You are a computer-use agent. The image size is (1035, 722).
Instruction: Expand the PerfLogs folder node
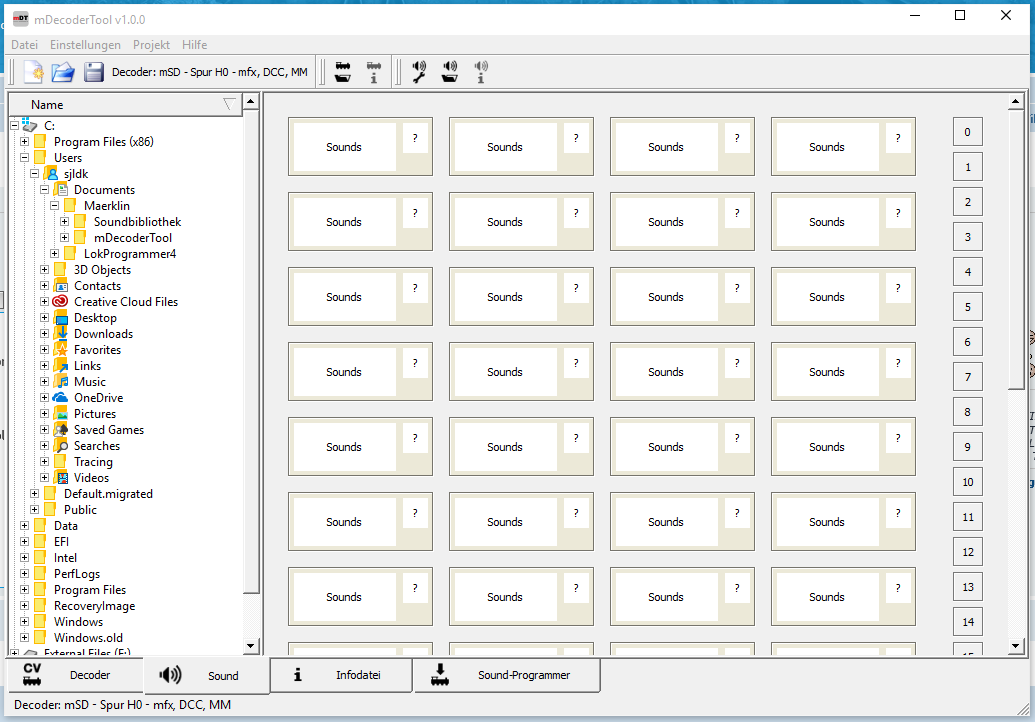[24, 574]
